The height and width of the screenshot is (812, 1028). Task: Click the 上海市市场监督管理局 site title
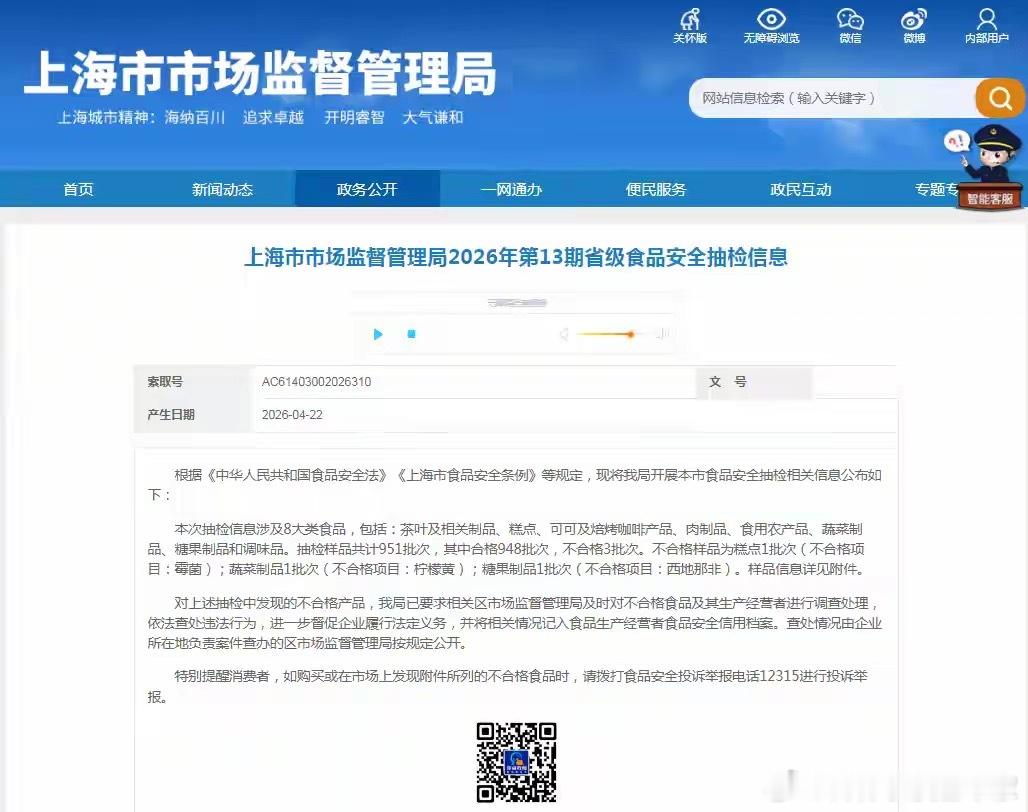pyautogui.click(x=260, y=73)
